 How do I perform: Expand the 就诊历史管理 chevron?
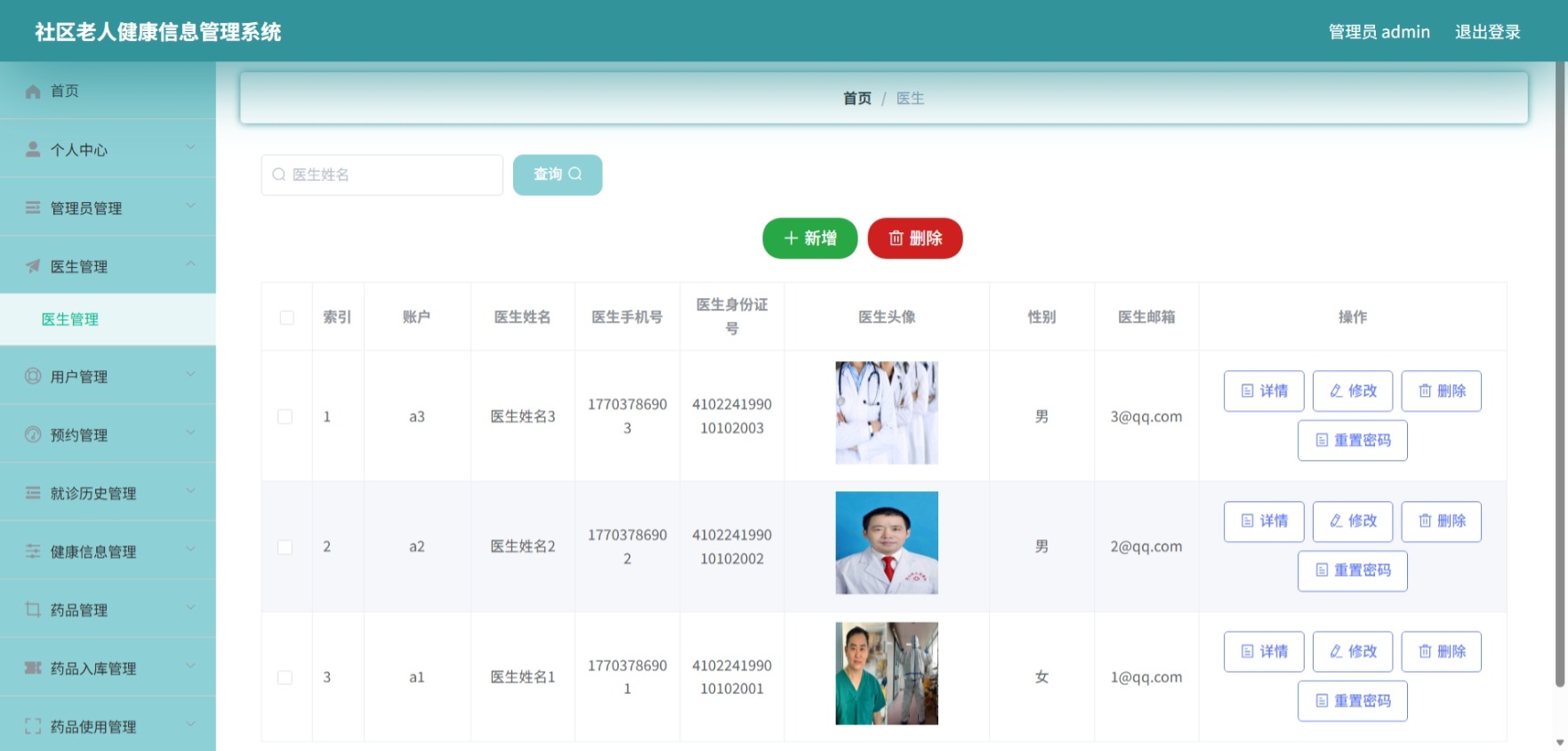pyautogui.click(x=190, y=491)
